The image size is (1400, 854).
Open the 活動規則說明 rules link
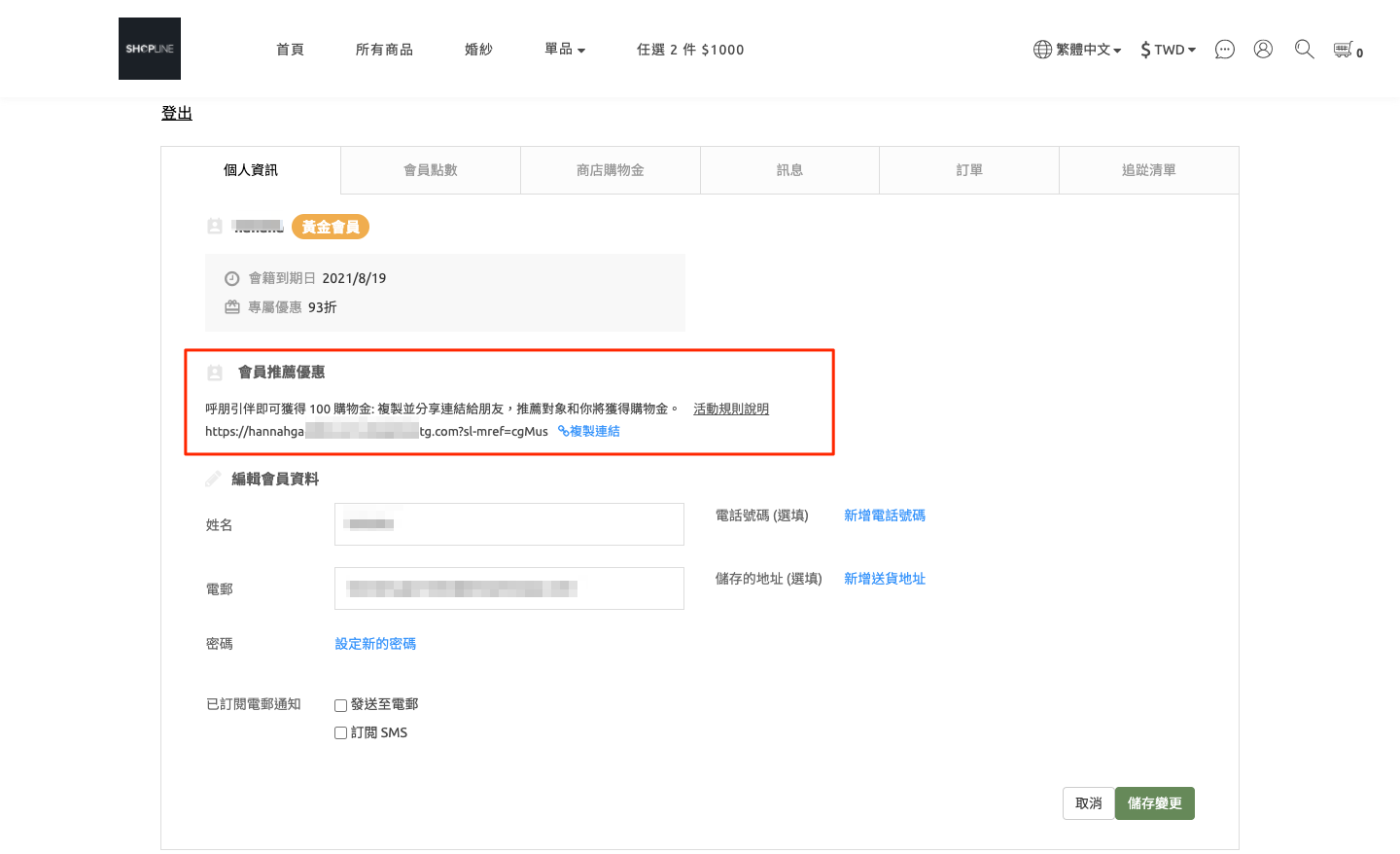click(730, 409)
